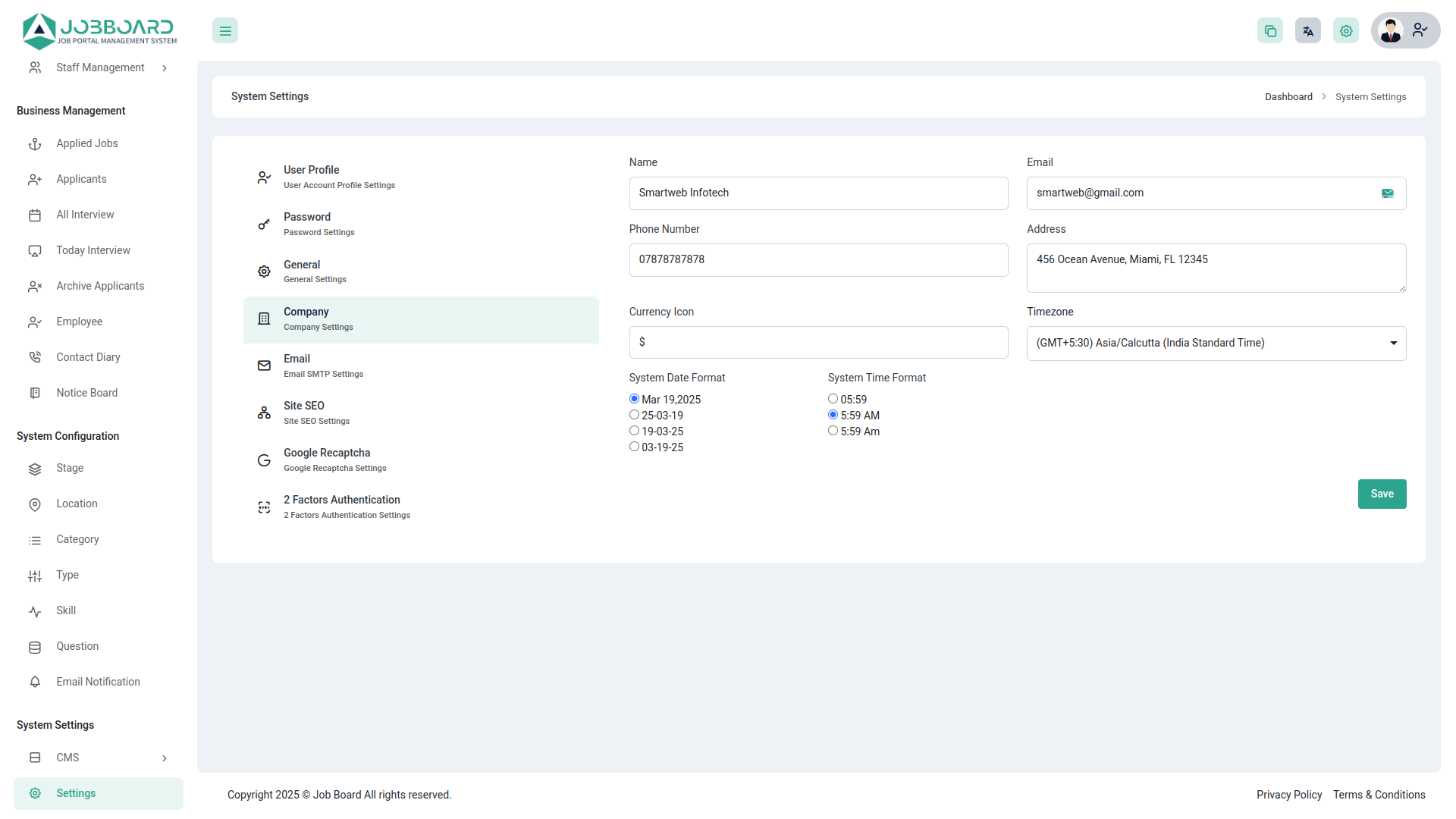Click the copy icon in top bar

coord(1270,31)
